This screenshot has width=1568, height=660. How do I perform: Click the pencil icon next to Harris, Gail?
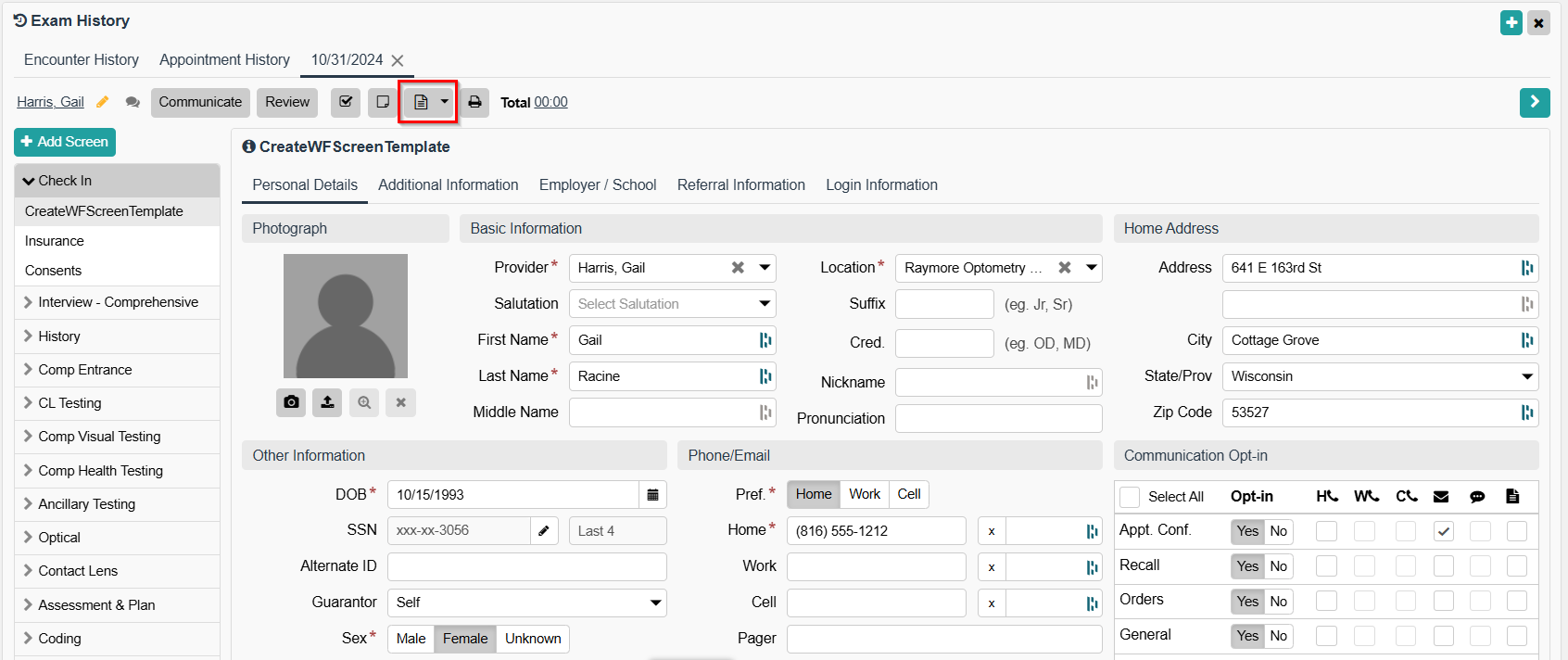pos(103,102)
